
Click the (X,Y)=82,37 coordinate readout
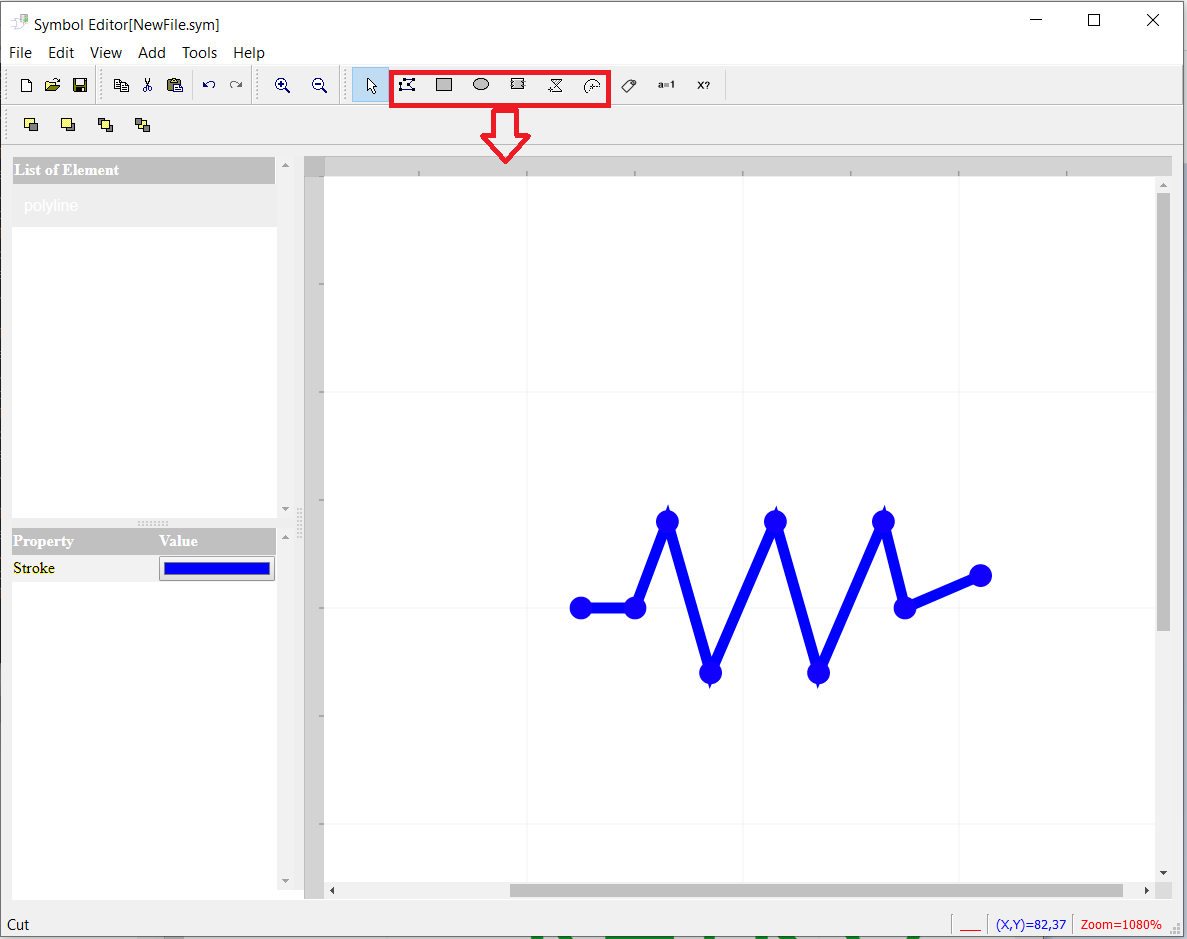[x=1030, y=925]
